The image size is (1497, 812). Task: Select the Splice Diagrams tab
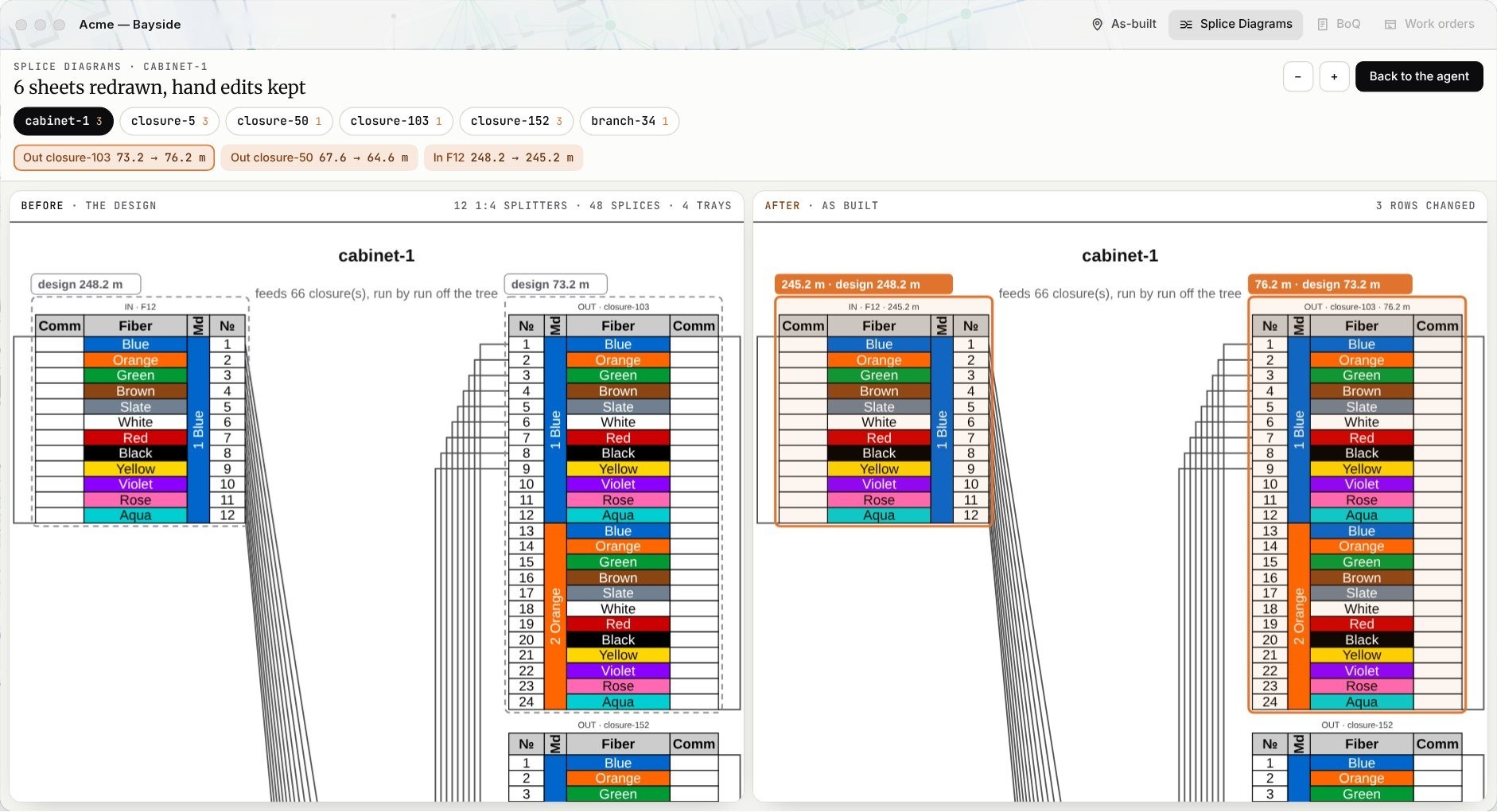pos(1235,25)
